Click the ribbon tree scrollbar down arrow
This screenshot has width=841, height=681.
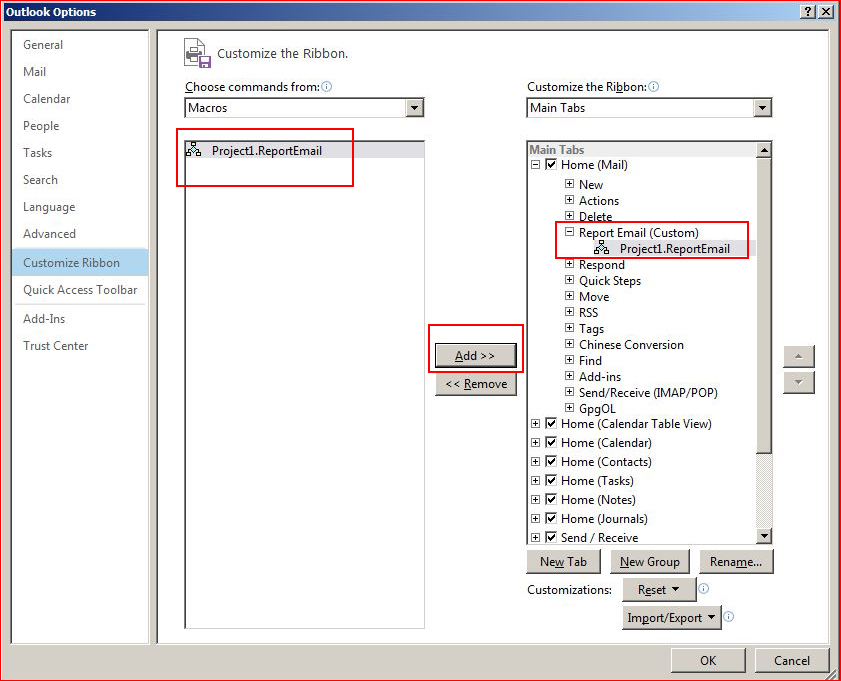point(764,535)
